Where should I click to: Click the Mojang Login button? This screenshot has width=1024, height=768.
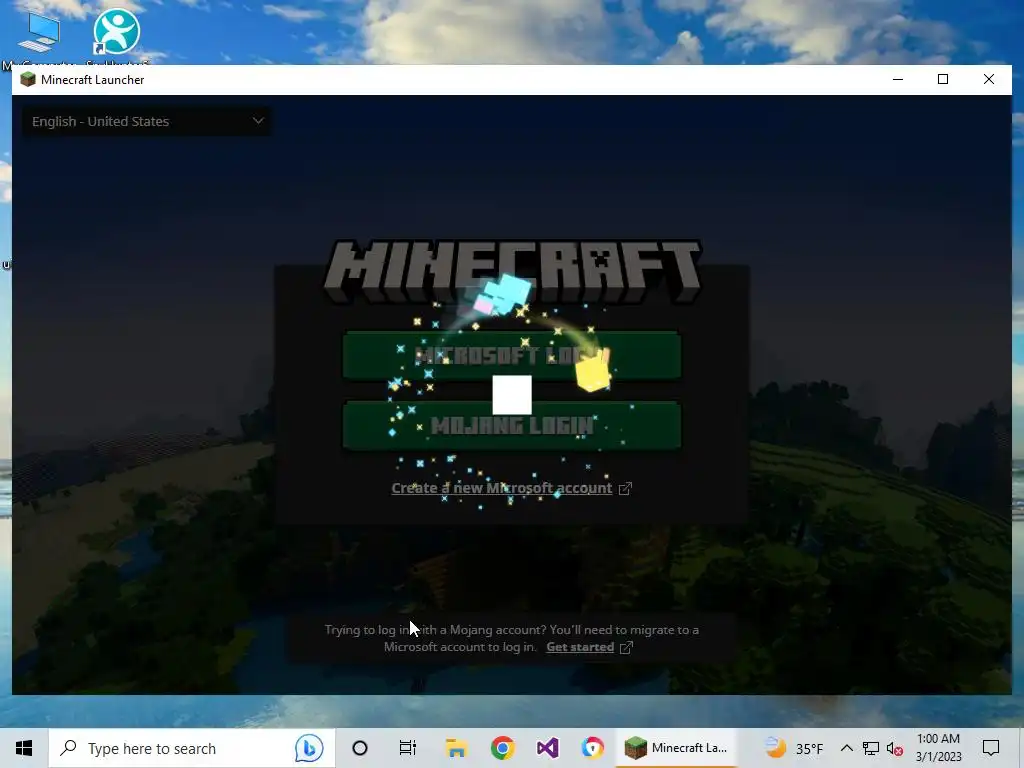[x=512, y=426]
